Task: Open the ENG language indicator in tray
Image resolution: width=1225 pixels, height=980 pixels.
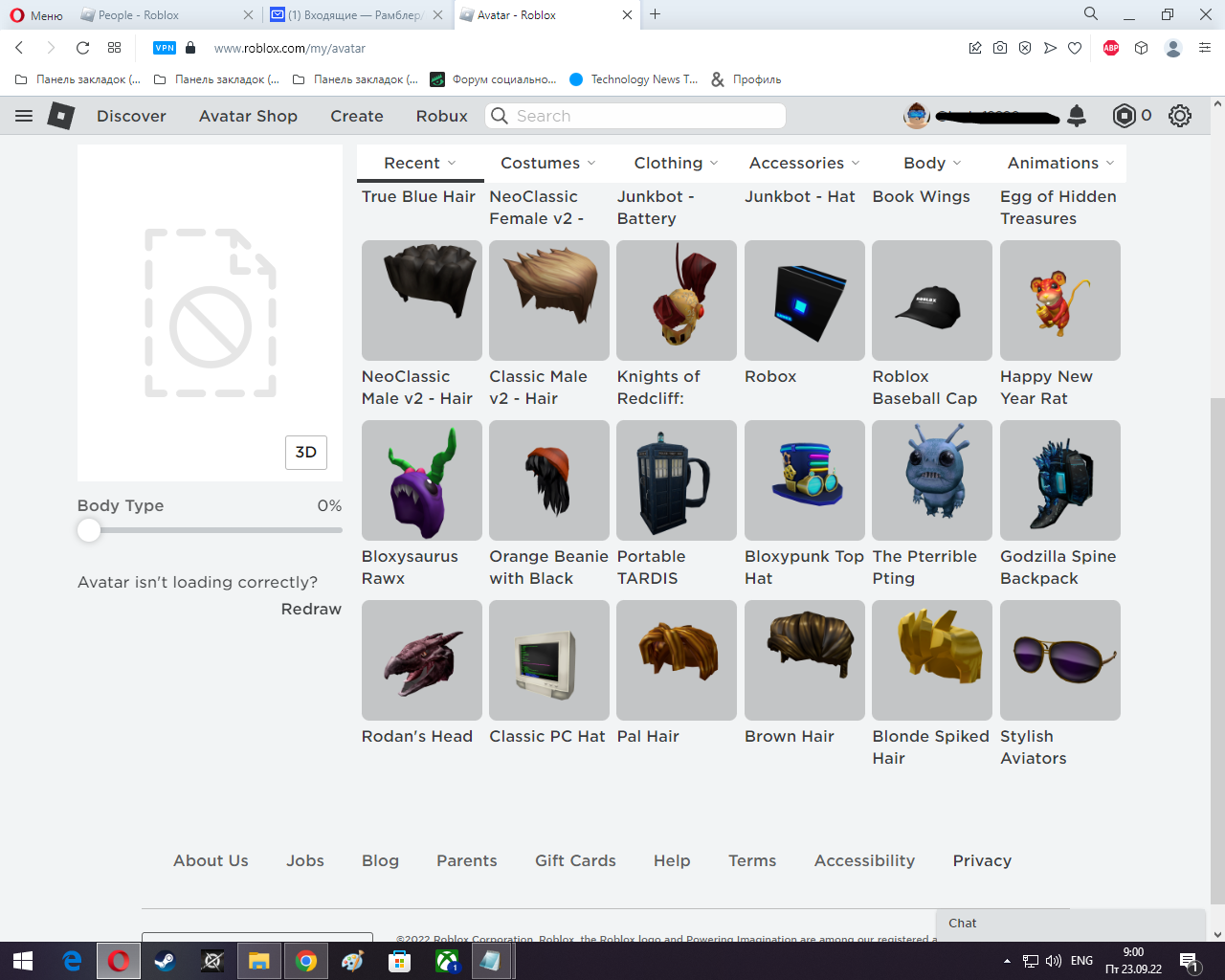Action: 1081,961
